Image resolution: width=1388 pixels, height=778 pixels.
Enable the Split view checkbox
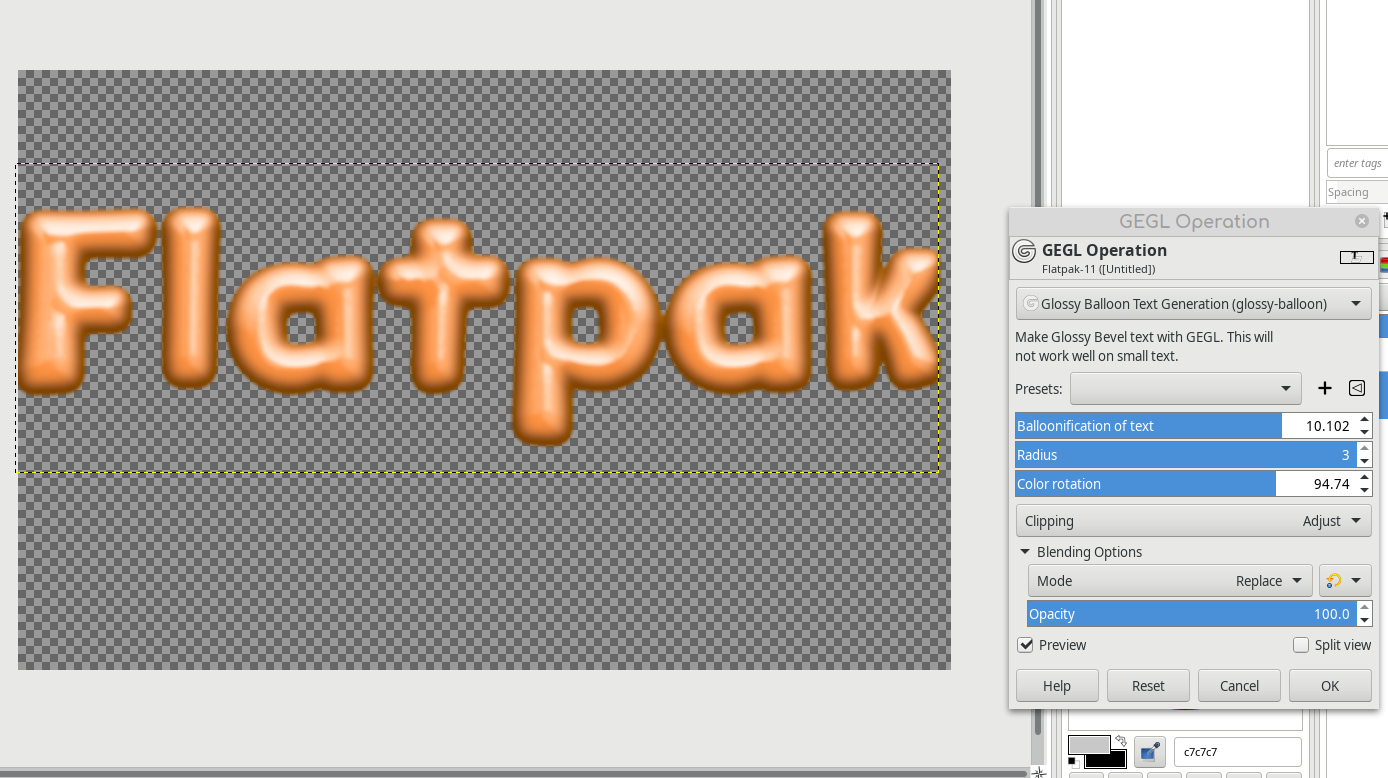[1301, 645]
